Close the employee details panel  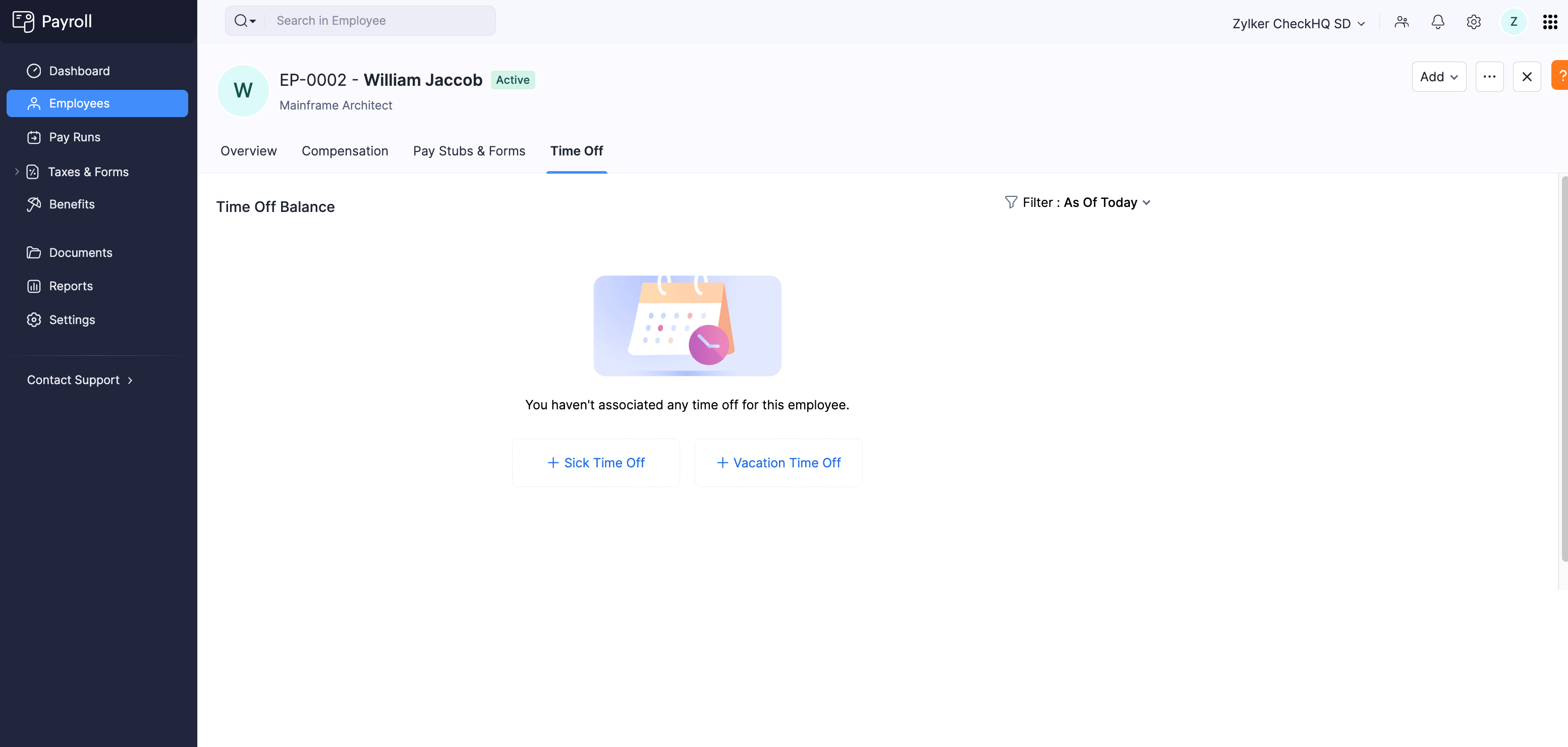click(1527, 77)
